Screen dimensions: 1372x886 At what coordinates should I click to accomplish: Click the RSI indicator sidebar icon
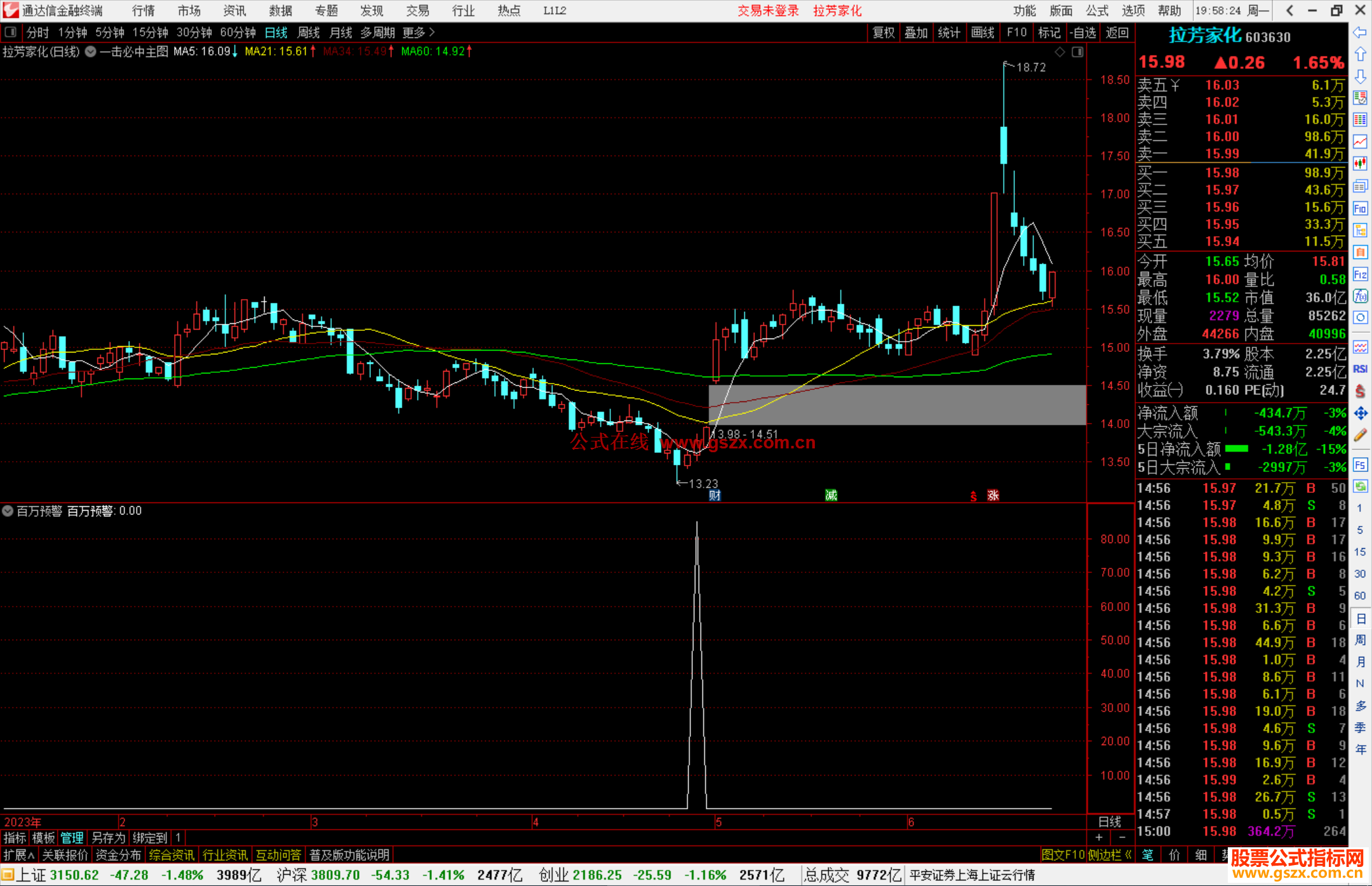(x=1360, y=369)
